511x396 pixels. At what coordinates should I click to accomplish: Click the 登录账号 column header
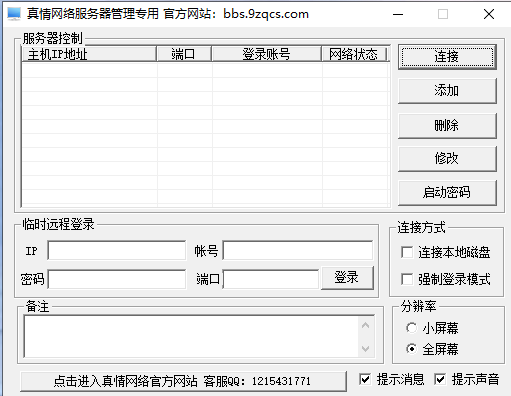266,54
